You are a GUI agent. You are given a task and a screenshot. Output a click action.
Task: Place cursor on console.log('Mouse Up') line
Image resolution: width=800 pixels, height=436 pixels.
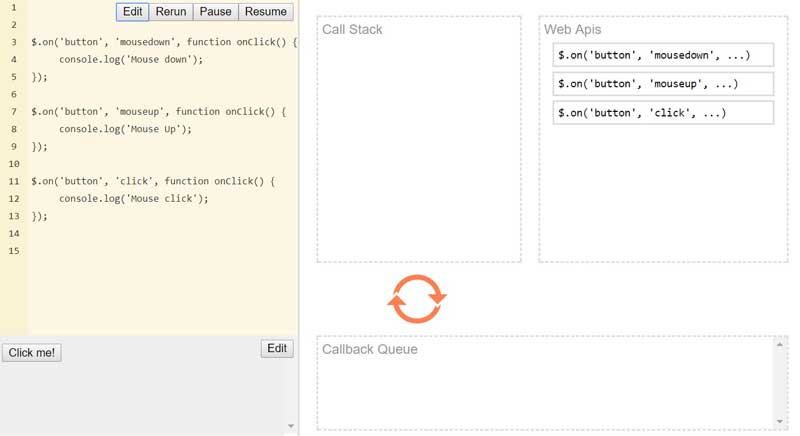tap(125, 129)
